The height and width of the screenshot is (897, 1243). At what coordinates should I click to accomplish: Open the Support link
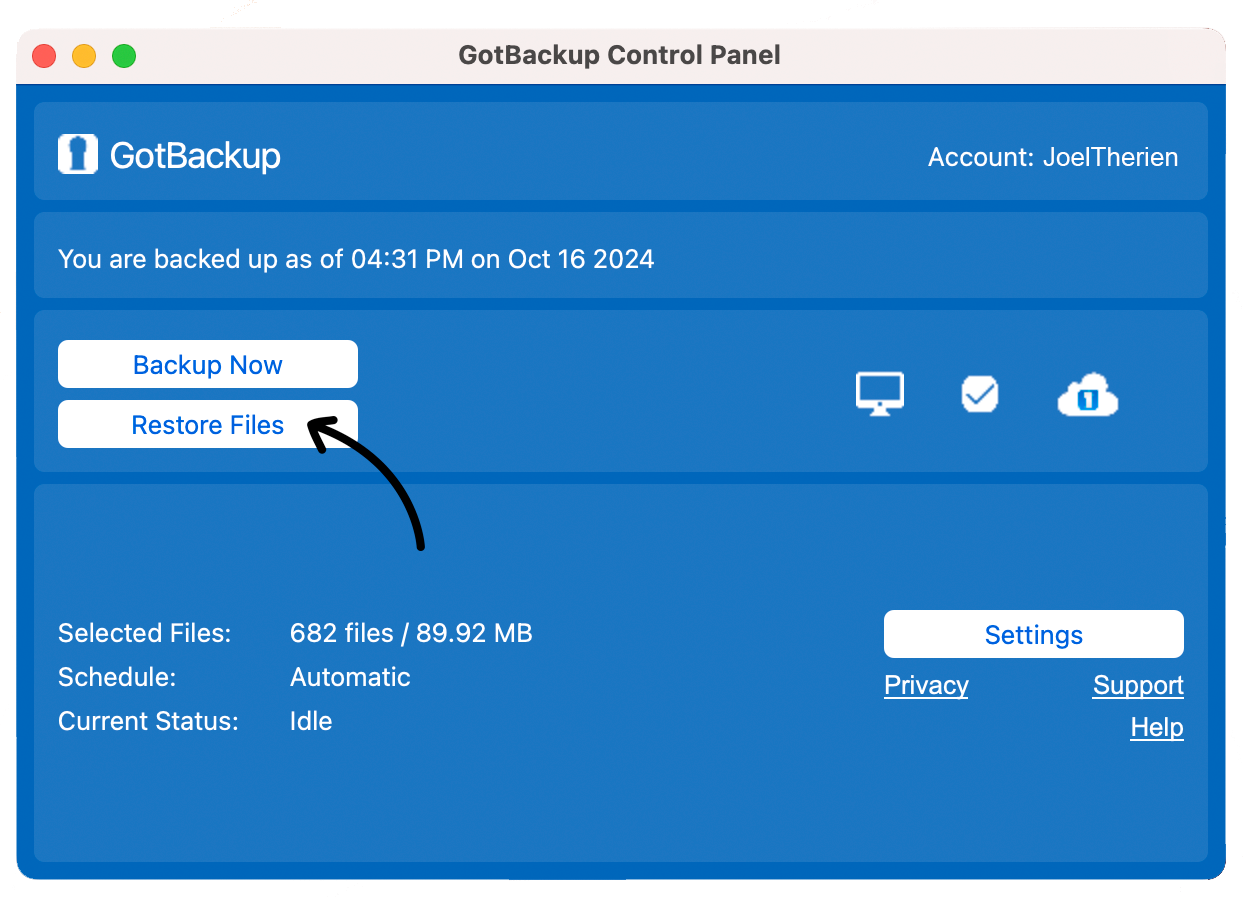tap(1138, 685)
